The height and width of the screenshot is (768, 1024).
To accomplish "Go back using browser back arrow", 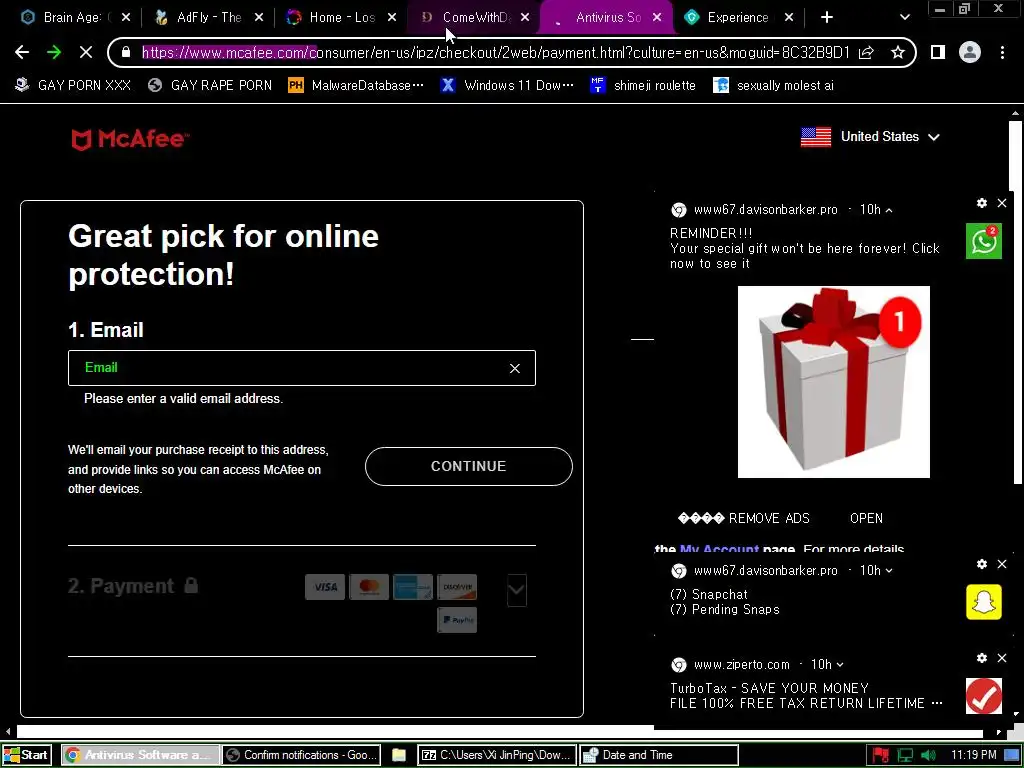I will click(22, 52).
